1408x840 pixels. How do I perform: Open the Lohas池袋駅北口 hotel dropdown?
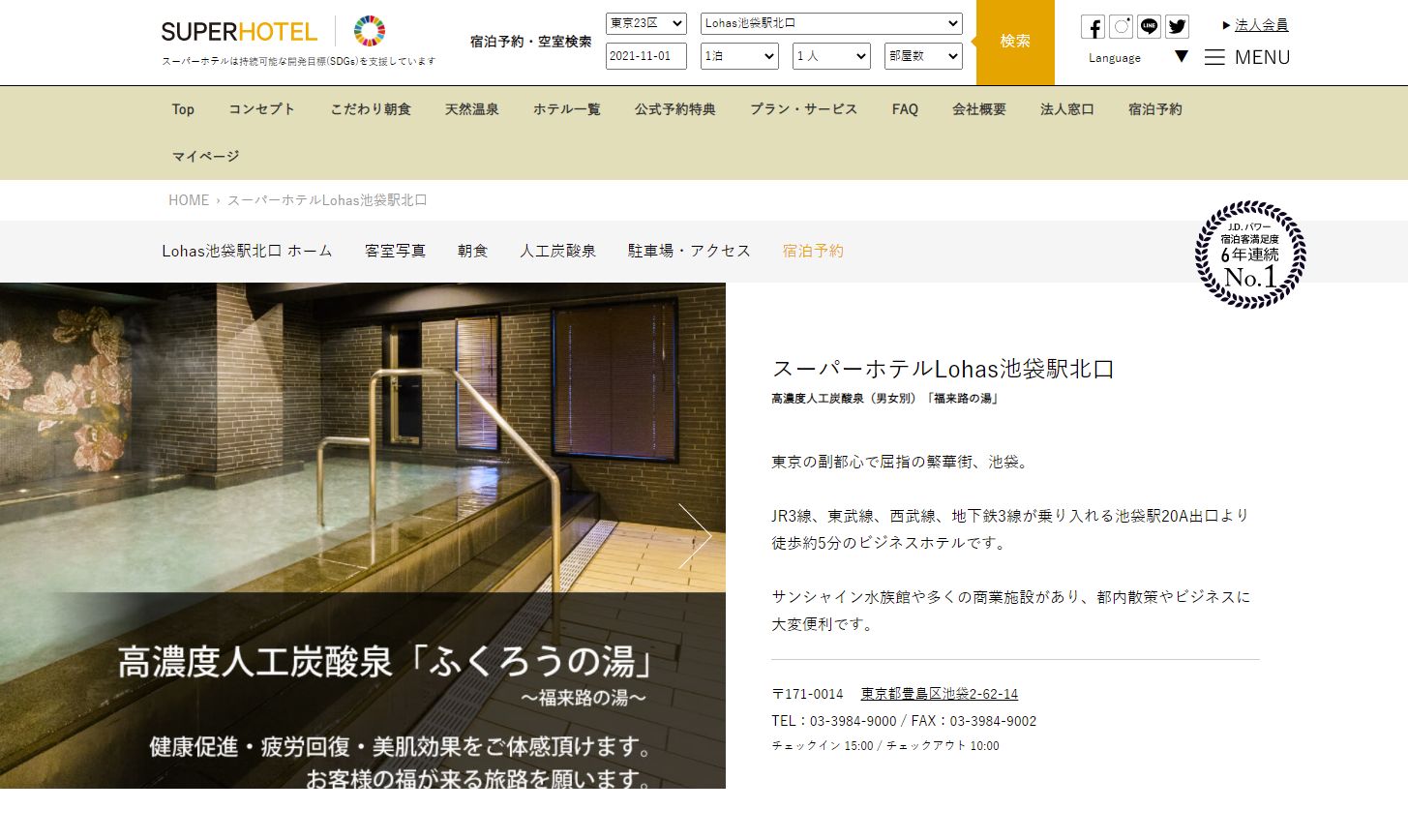(x=831, y=23)
